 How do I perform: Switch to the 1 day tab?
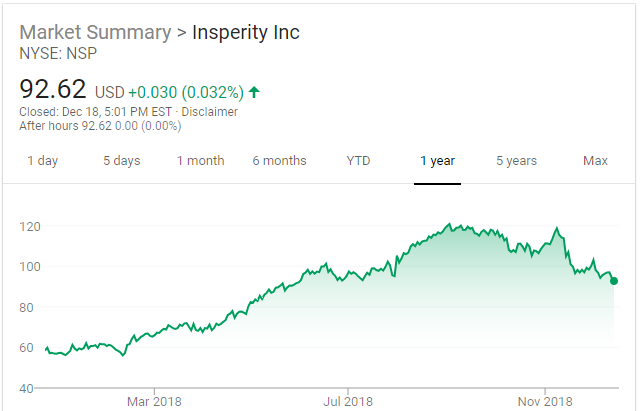(42, 161)
